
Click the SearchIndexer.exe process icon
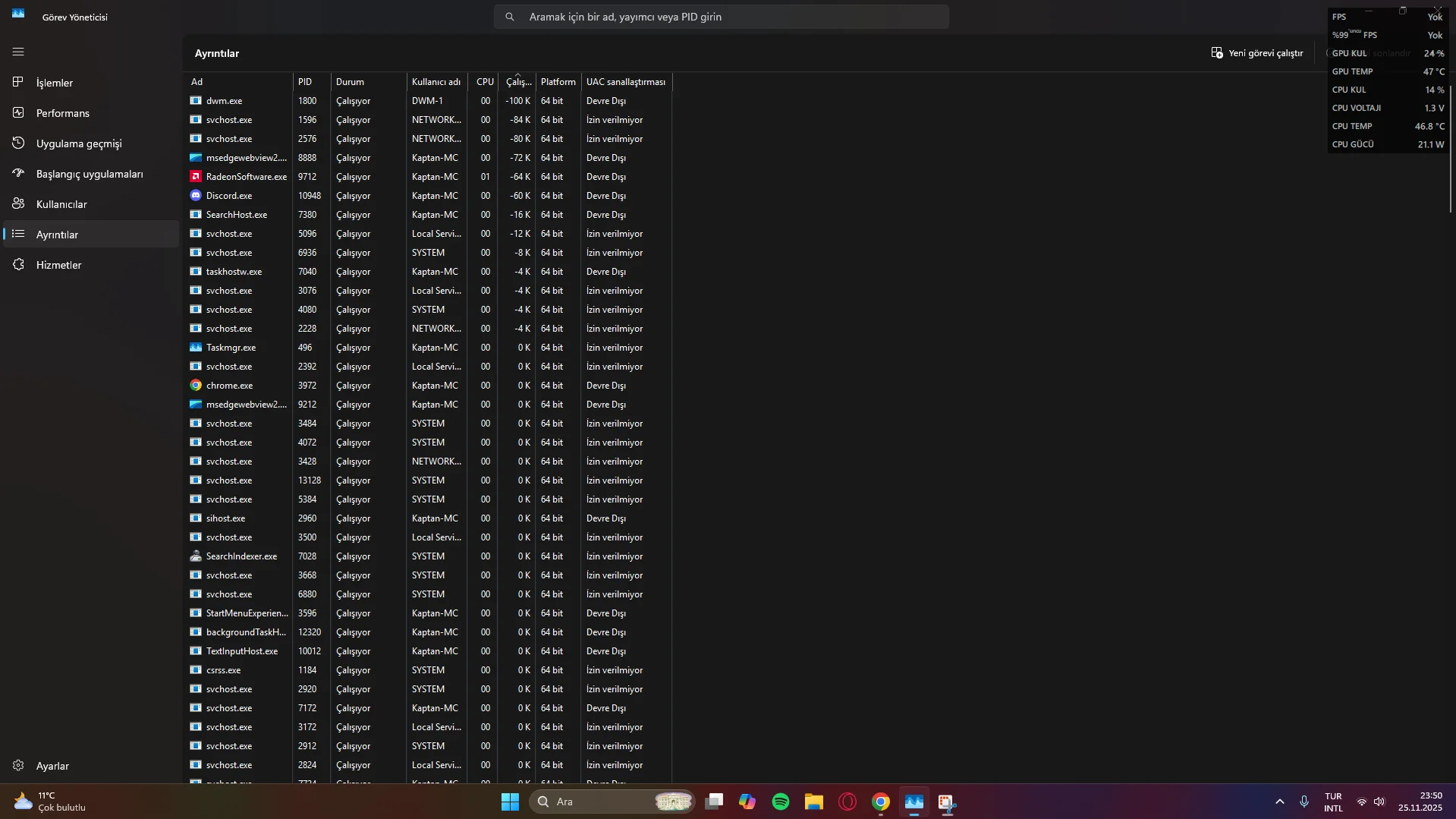click(196, 556)
